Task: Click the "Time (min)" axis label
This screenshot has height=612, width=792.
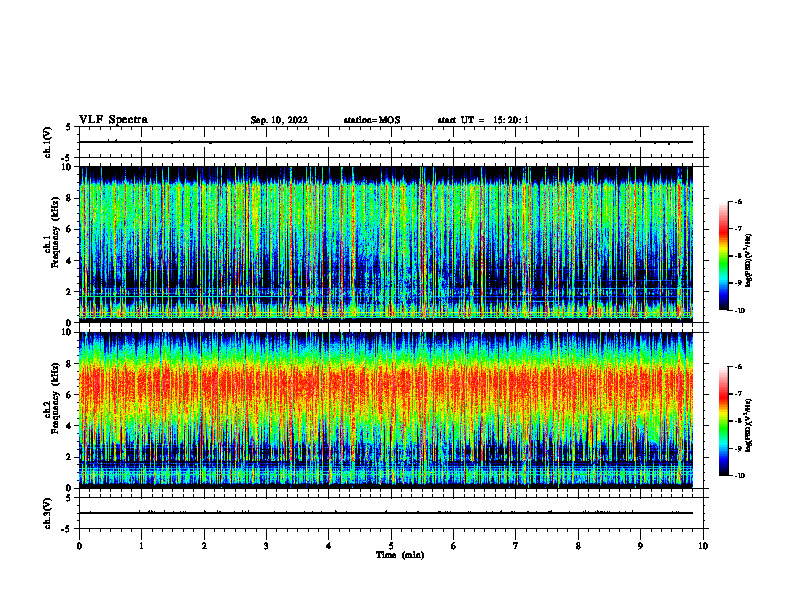Action: point(400,555)
